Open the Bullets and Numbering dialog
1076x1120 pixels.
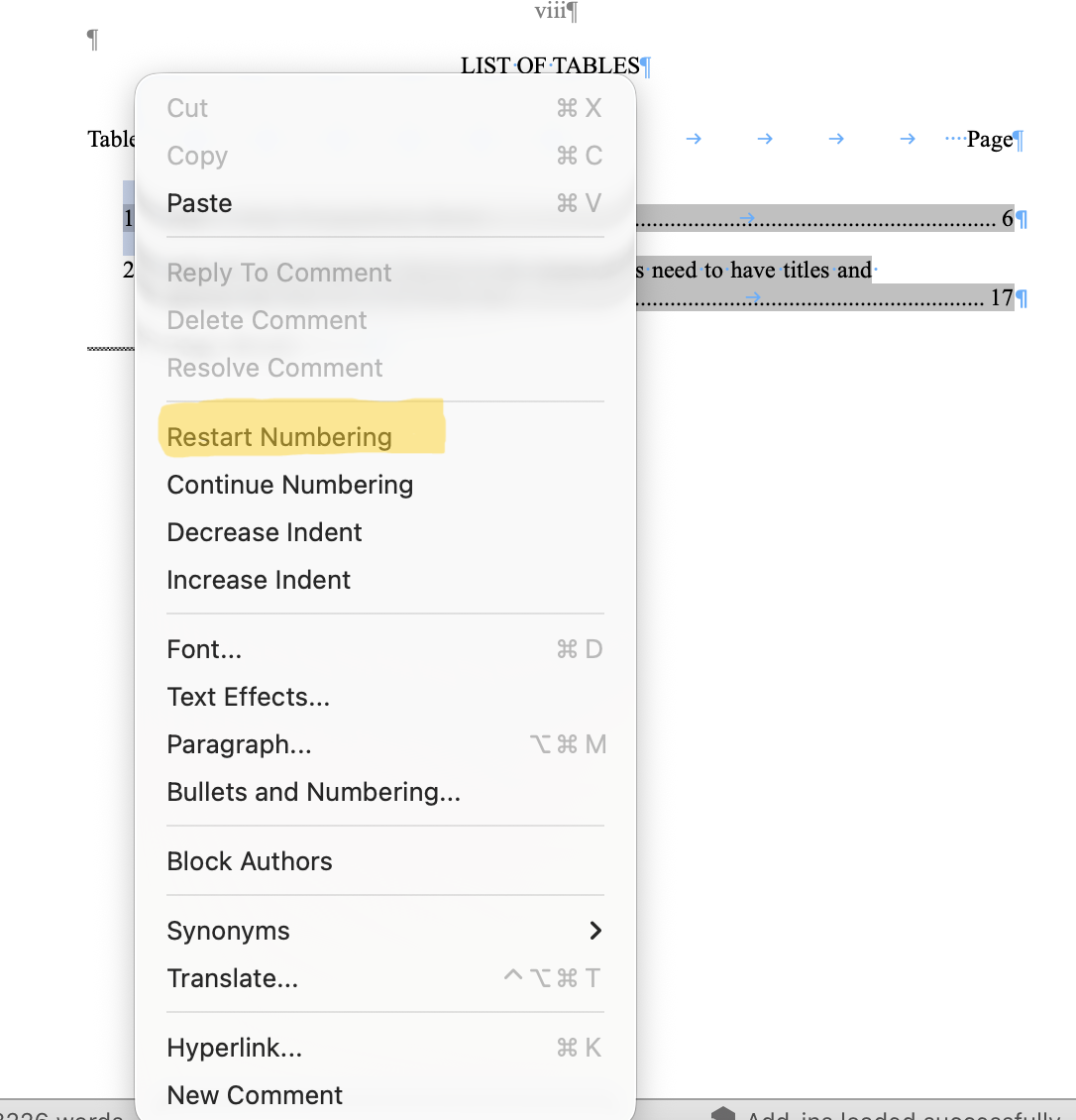point(313,791)
